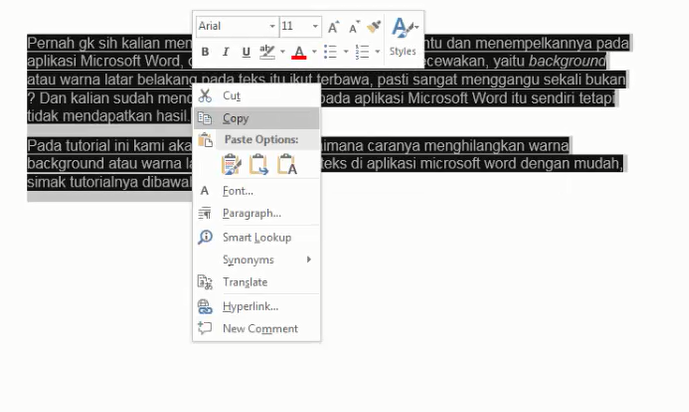Click the New Comment bubble icon
This screenshot has width=689, height=412.
click(205, 328)
